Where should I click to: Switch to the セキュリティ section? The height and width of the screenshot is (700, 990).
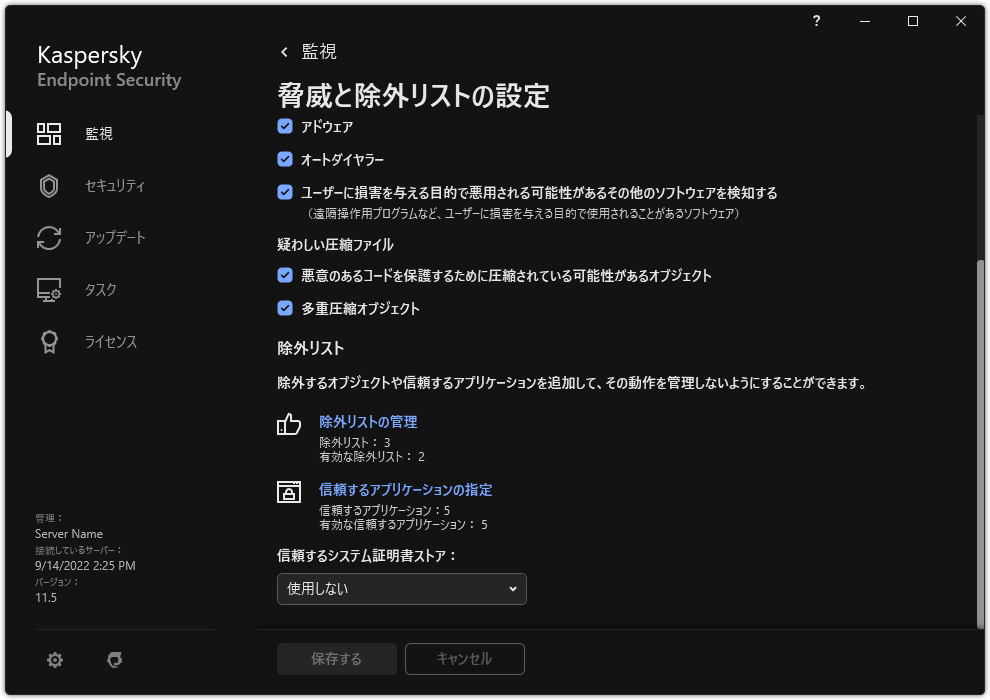116,185
